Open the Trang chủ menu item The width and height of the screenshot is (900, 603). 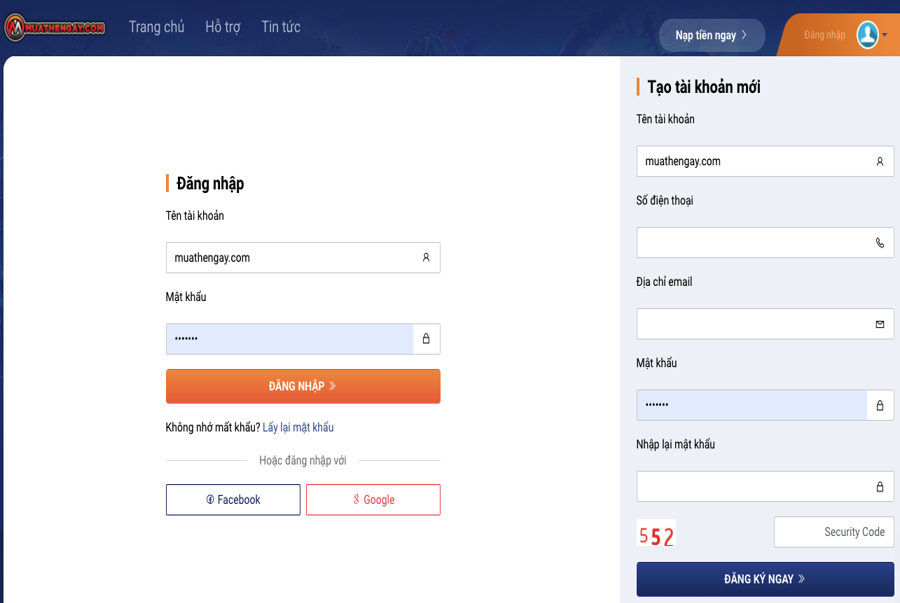[156, 27]
